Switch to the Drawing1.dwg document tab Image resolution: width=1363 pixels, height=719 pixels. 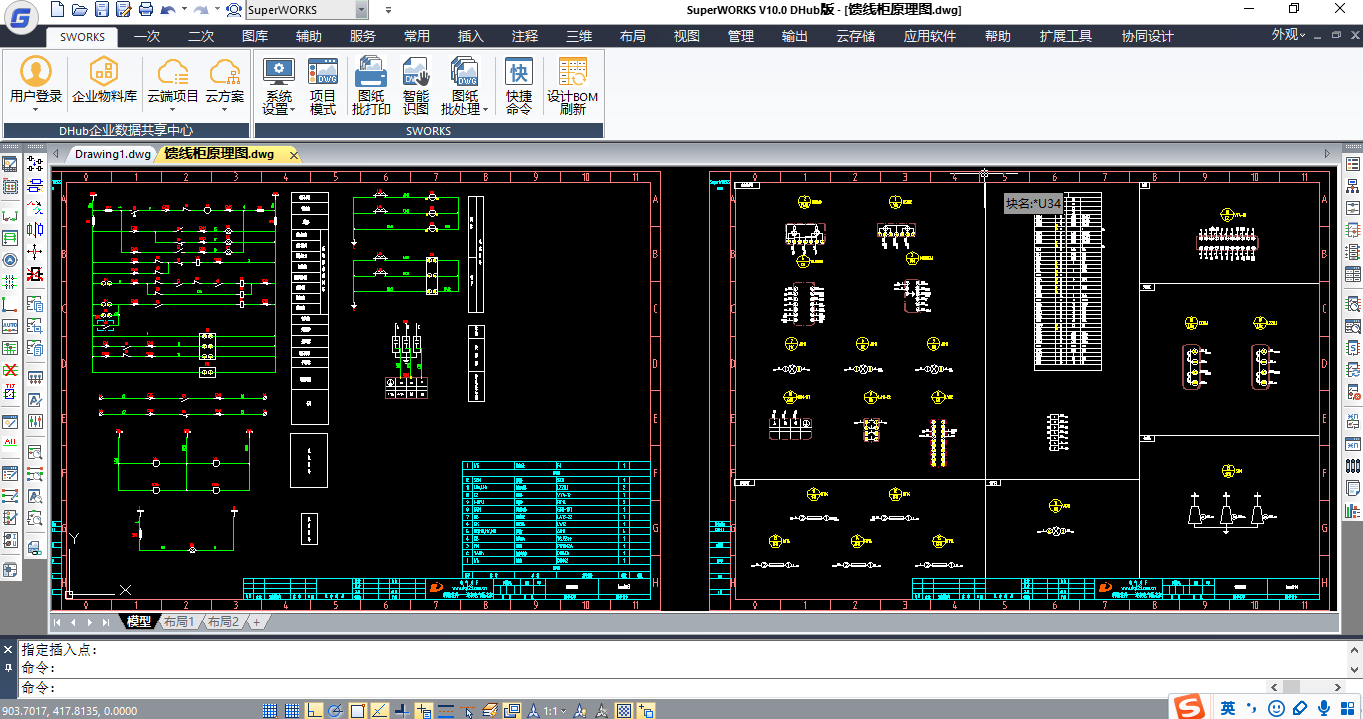tap(112, 154)
